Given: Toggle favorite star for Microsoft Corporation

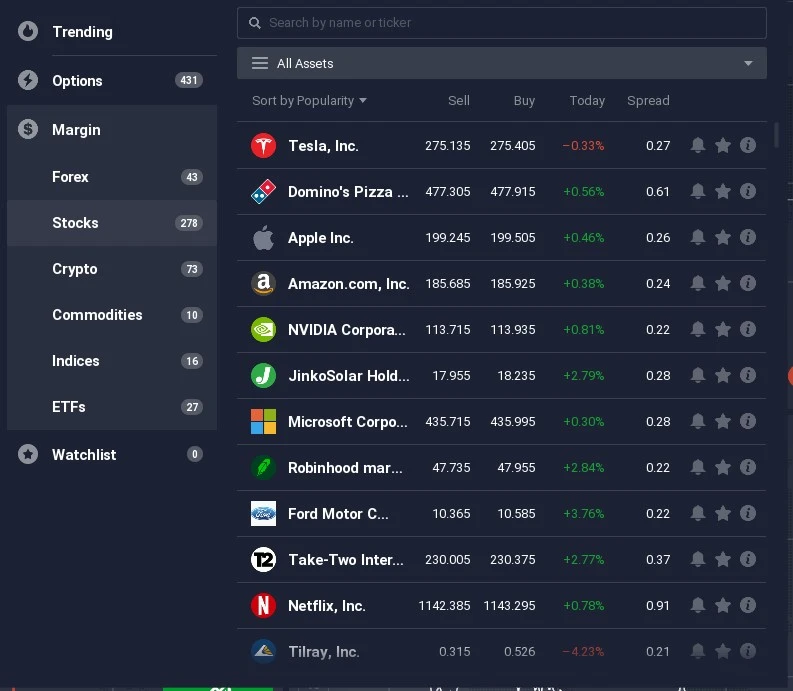Looking at the screenshot, I should point(723,422).
